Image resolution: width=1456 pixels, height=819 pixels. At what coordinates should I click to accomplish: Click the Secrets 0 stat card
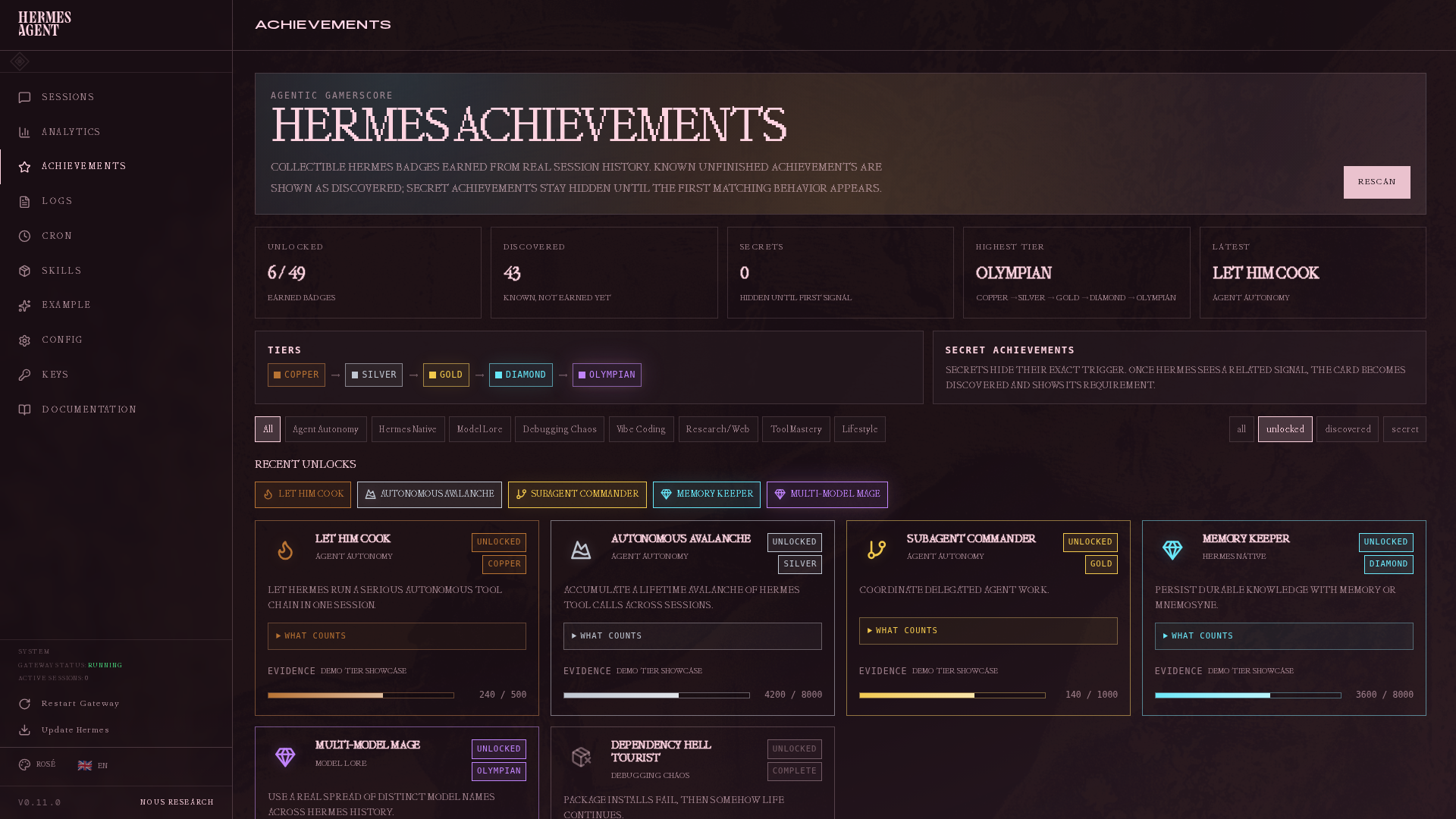tap(840, 272)
